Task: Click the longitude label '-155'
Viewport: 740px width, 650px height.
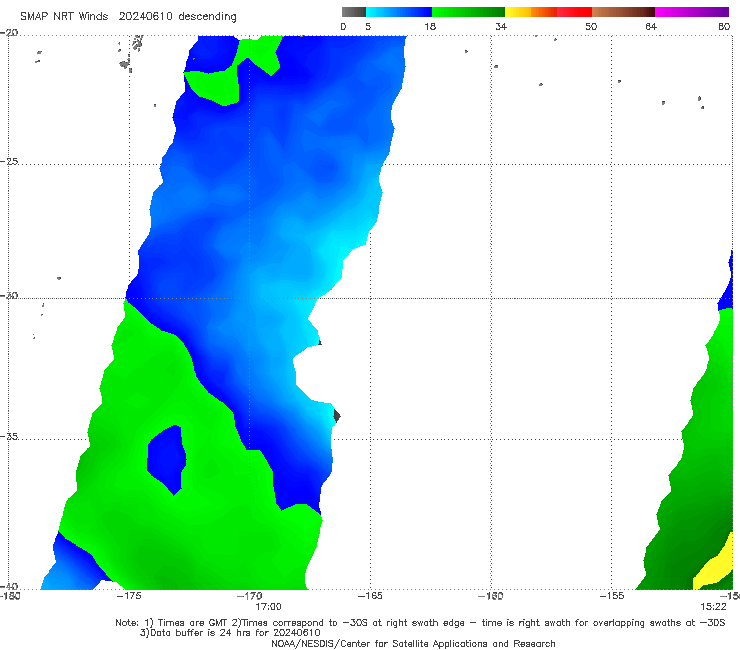Action: [612, 596]
